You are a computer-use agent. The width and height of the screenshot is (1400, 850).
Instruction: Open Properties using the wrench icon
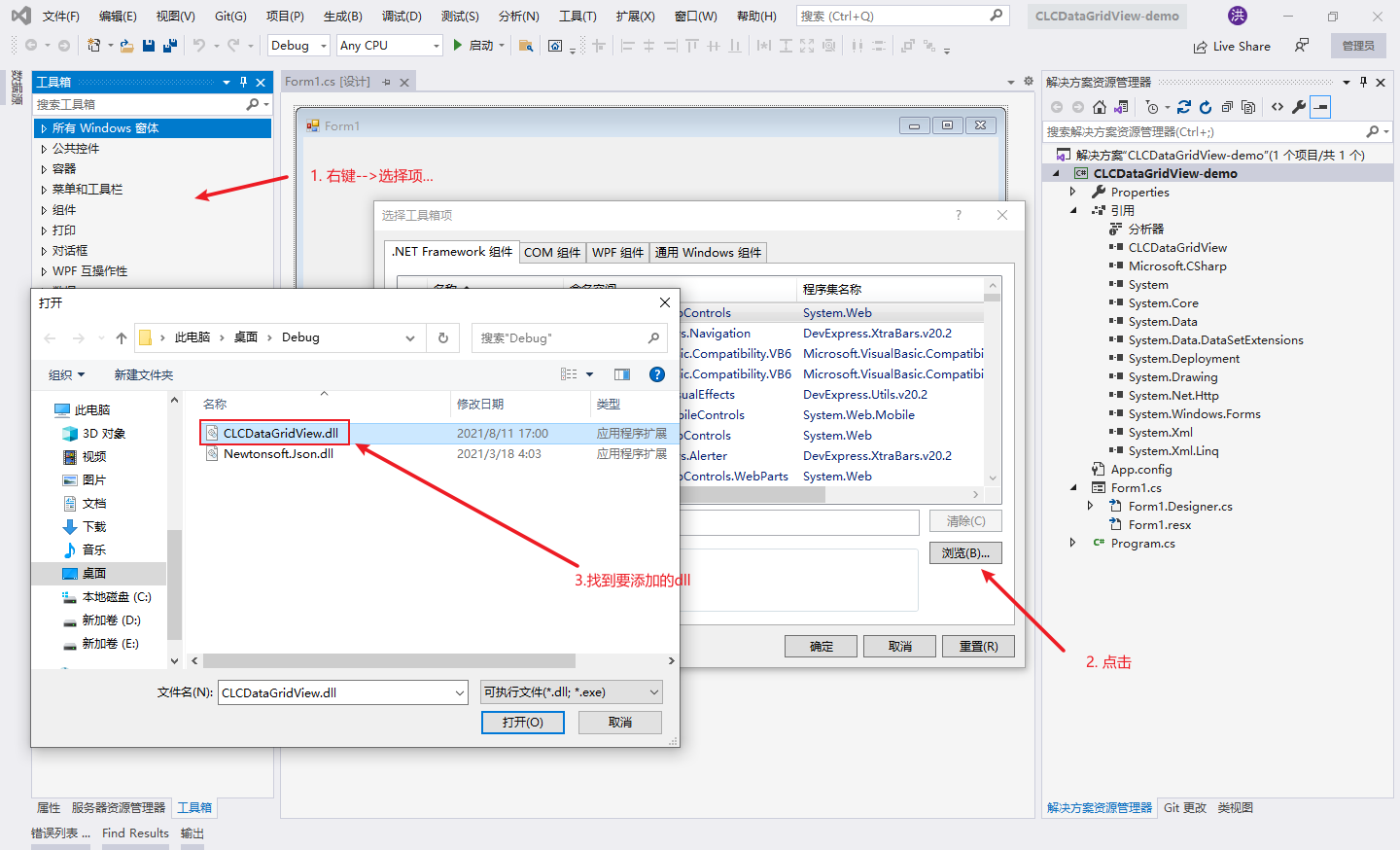(x=1299, y=107)
